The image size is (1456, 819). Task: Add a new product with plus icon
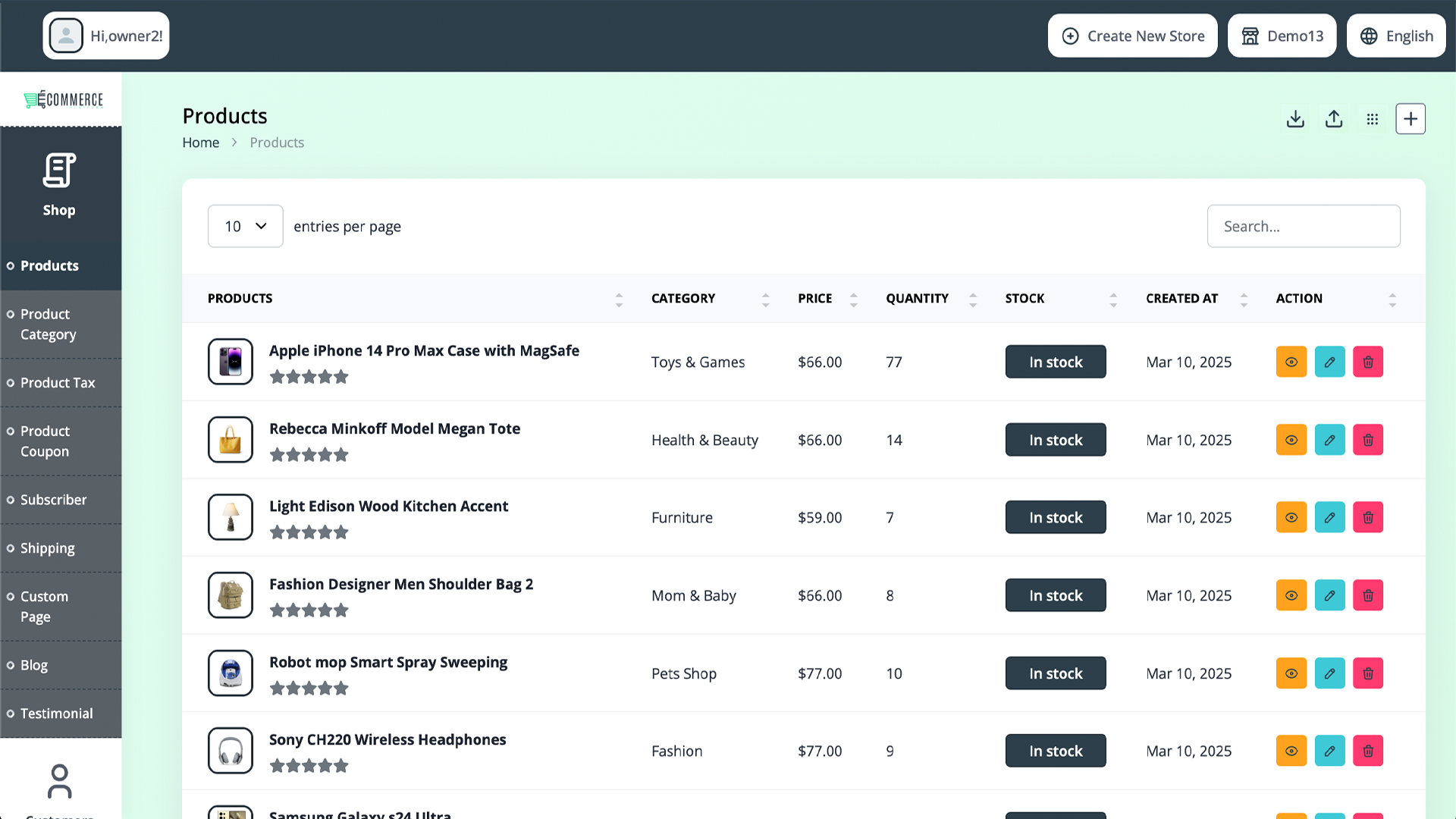1410,119
